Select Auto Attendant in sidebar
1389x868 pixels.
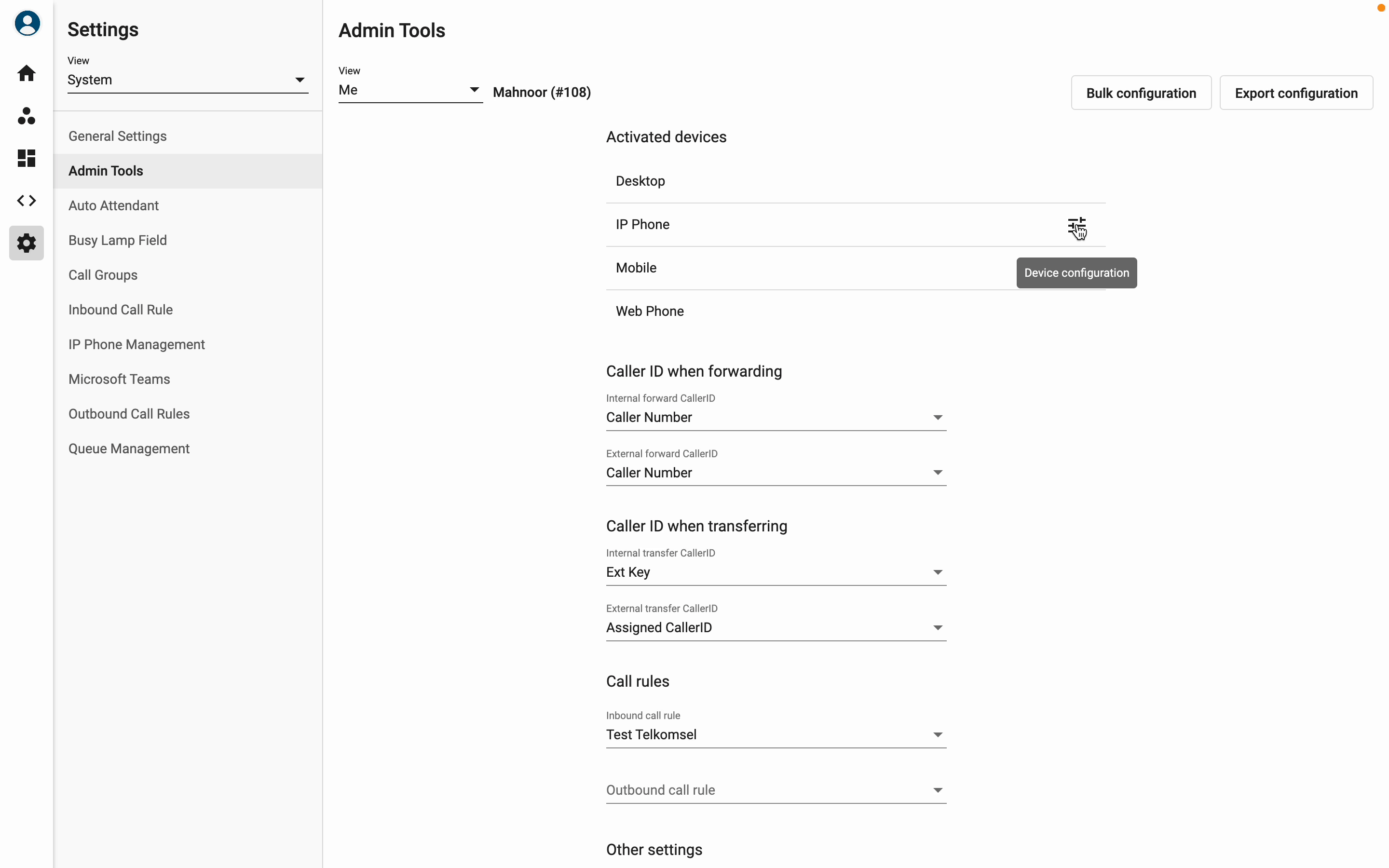(x=114, y=205)
